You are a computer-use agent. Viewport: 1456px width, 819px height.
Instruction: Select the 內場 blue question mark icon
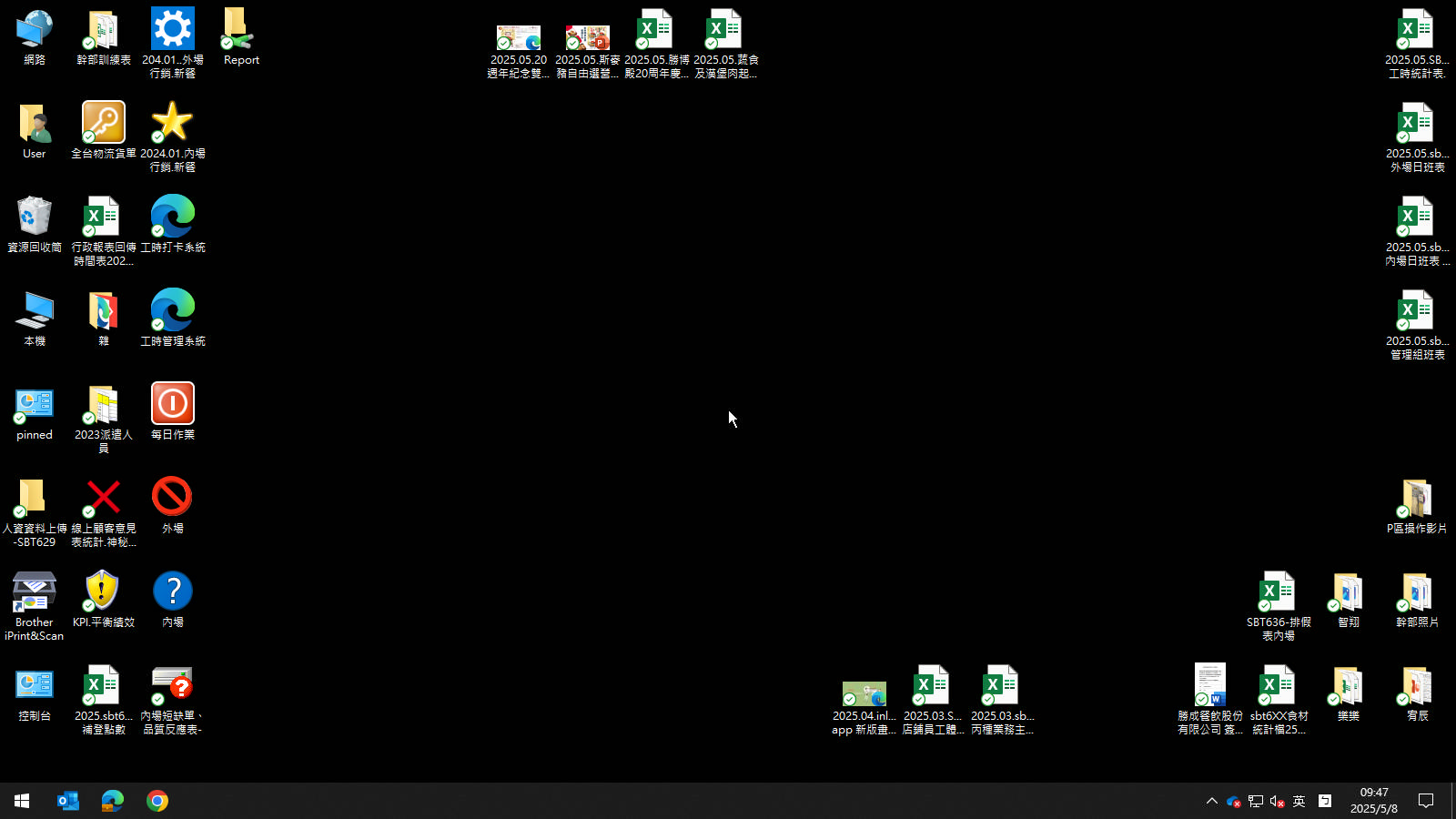(172, 591)
